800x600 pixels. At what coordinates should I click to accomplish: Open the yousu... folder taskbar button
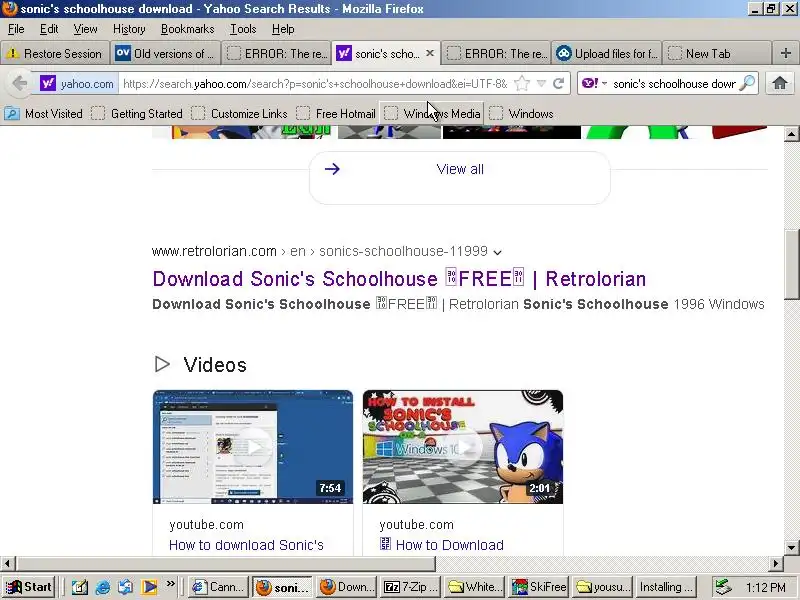coord(603,587)
